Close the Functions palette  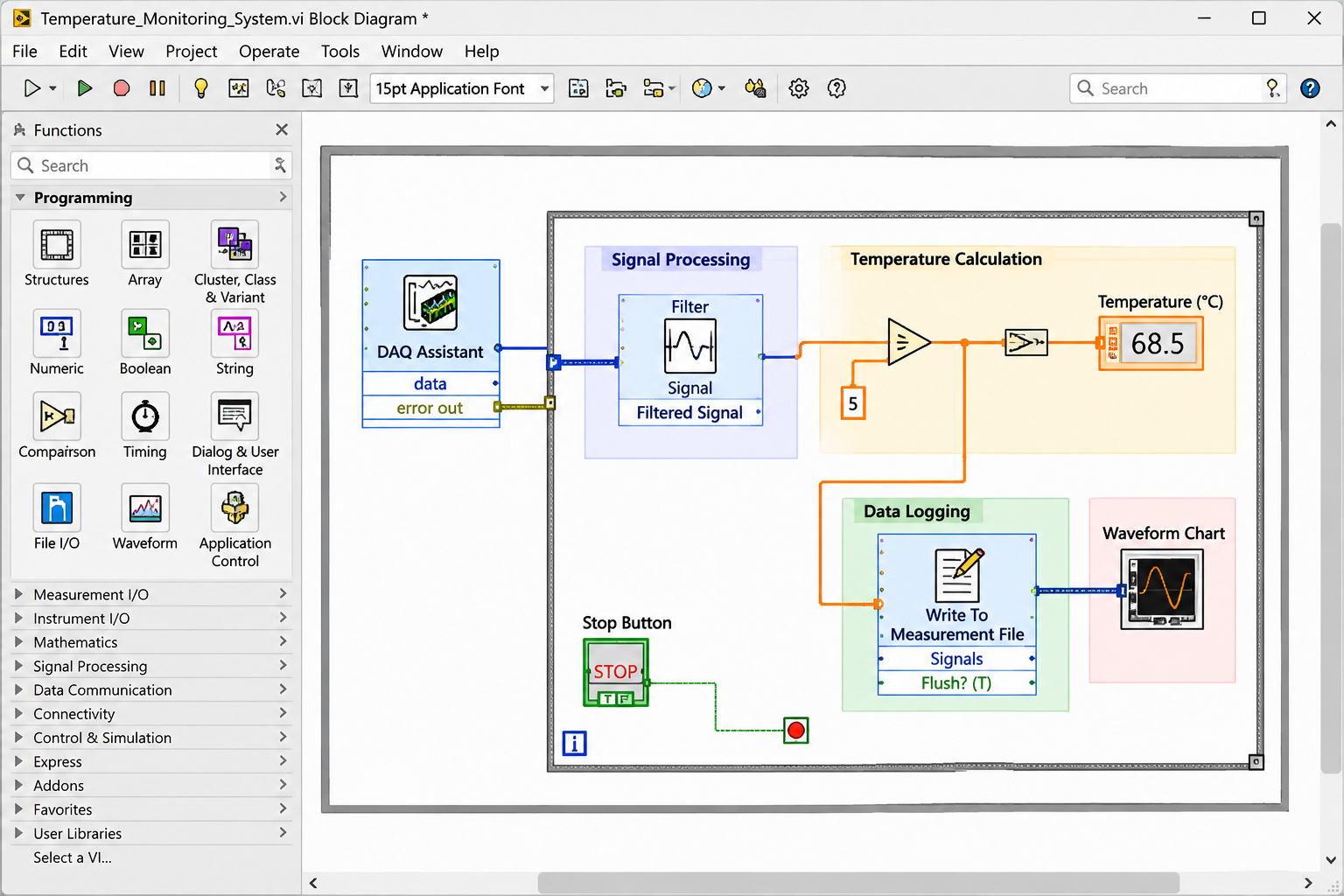coord(282,129)
